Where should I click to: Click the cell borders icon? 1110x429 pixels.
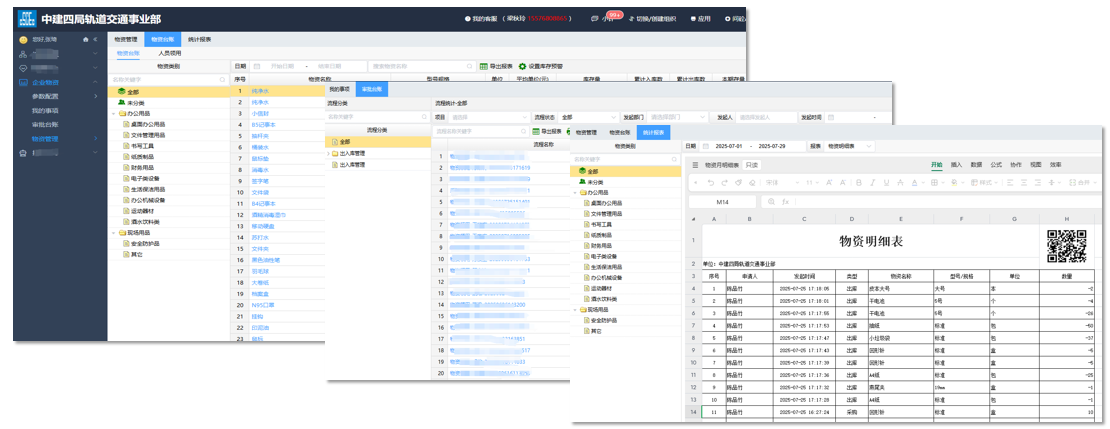tap(934, 183)
